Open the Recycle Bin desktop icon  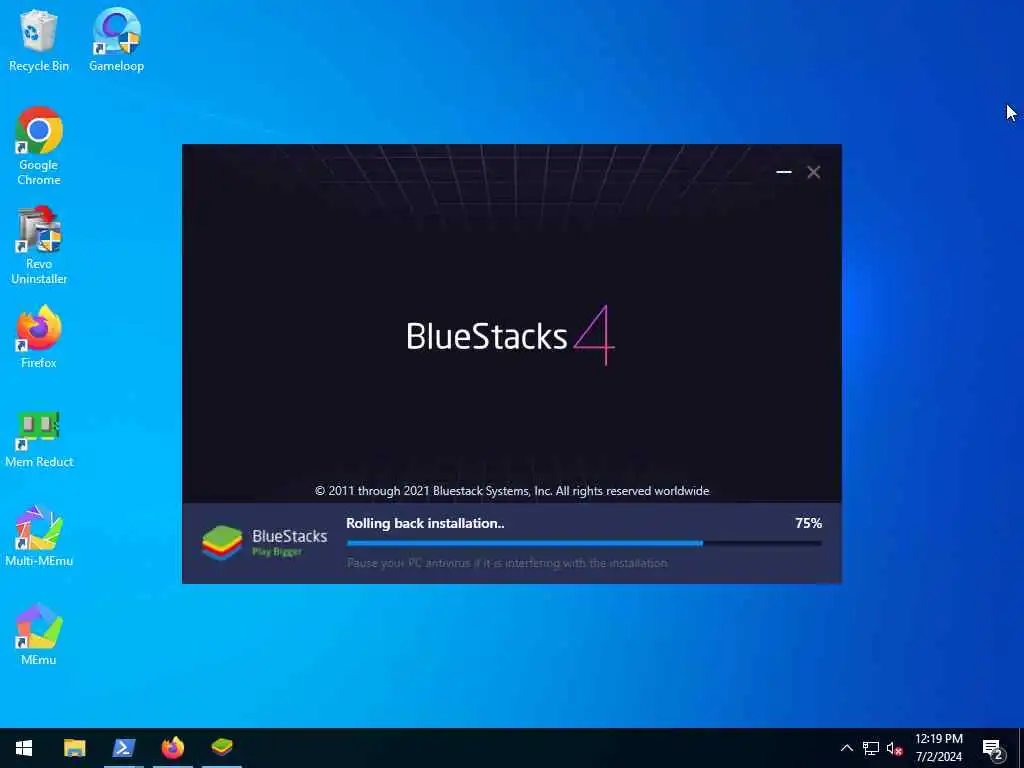coord(39,40)
